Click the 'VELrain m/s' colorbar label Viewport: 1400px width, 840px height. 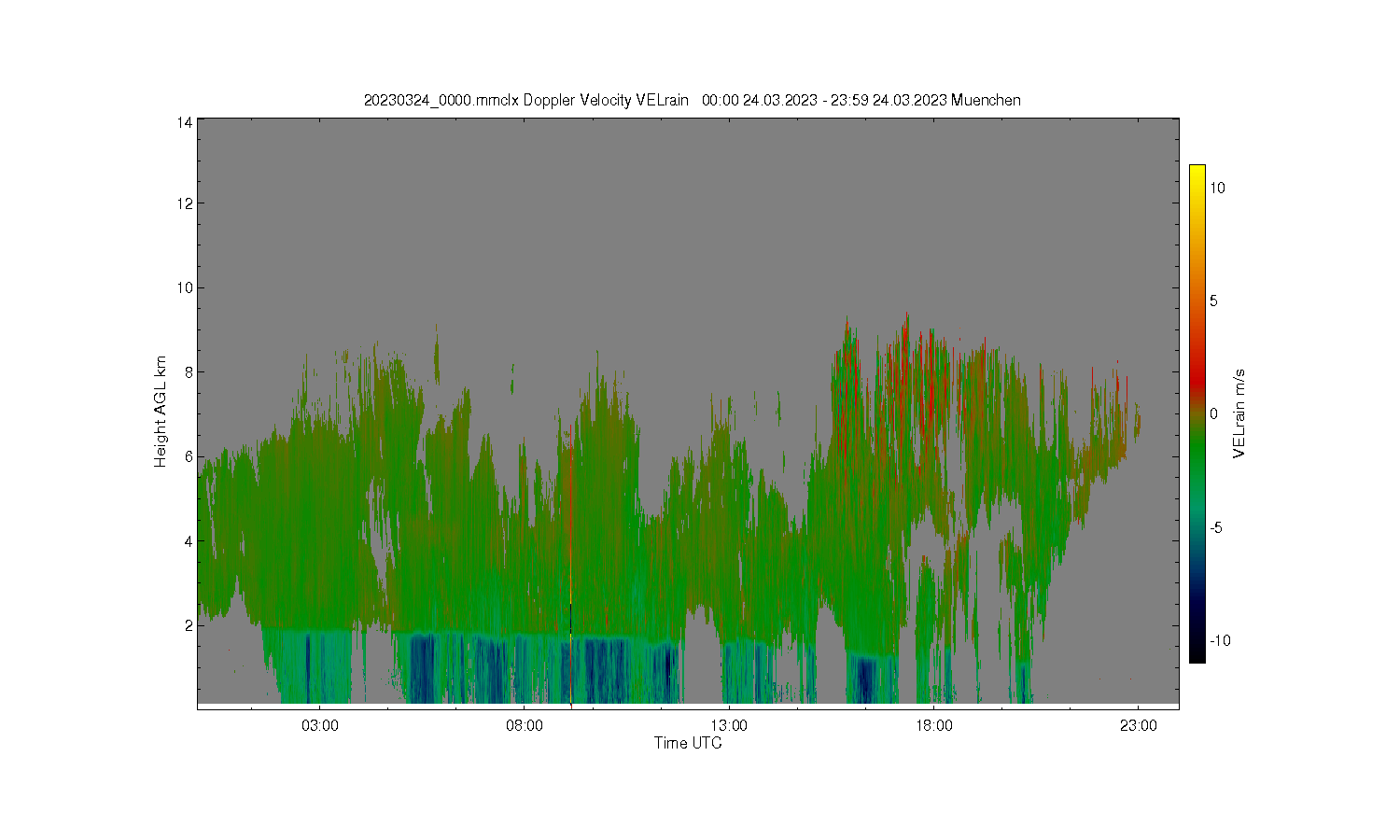tap(1239, 413)
